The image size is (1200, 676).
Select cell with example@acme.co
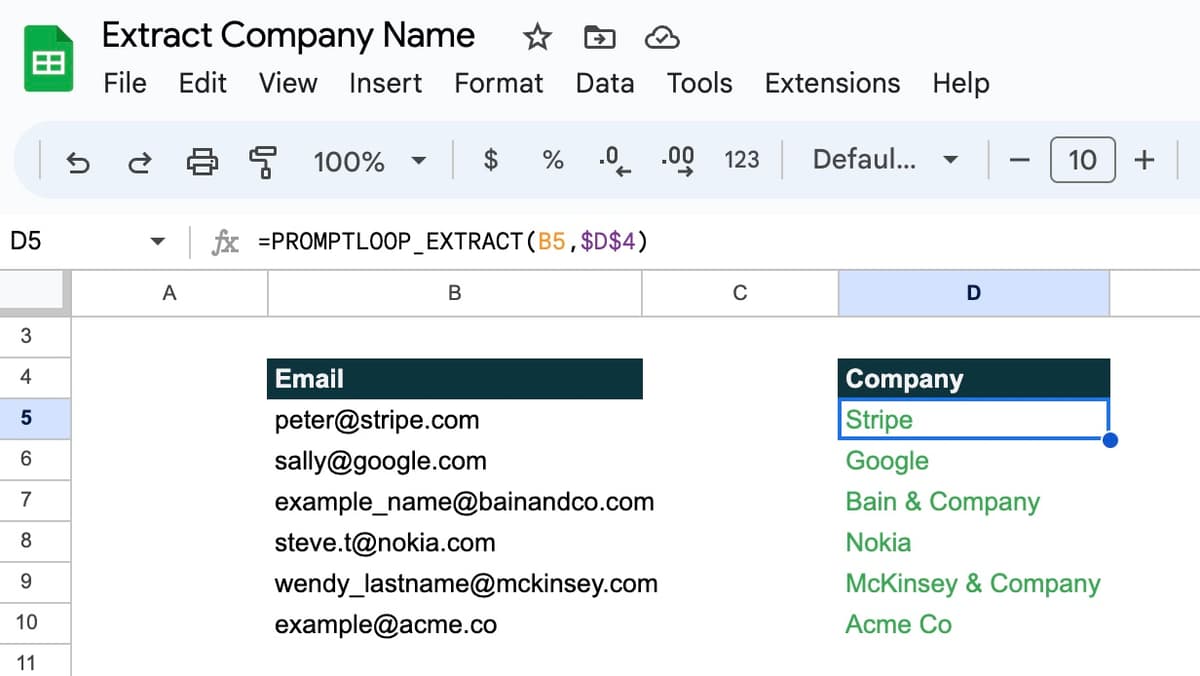point(455,625)
